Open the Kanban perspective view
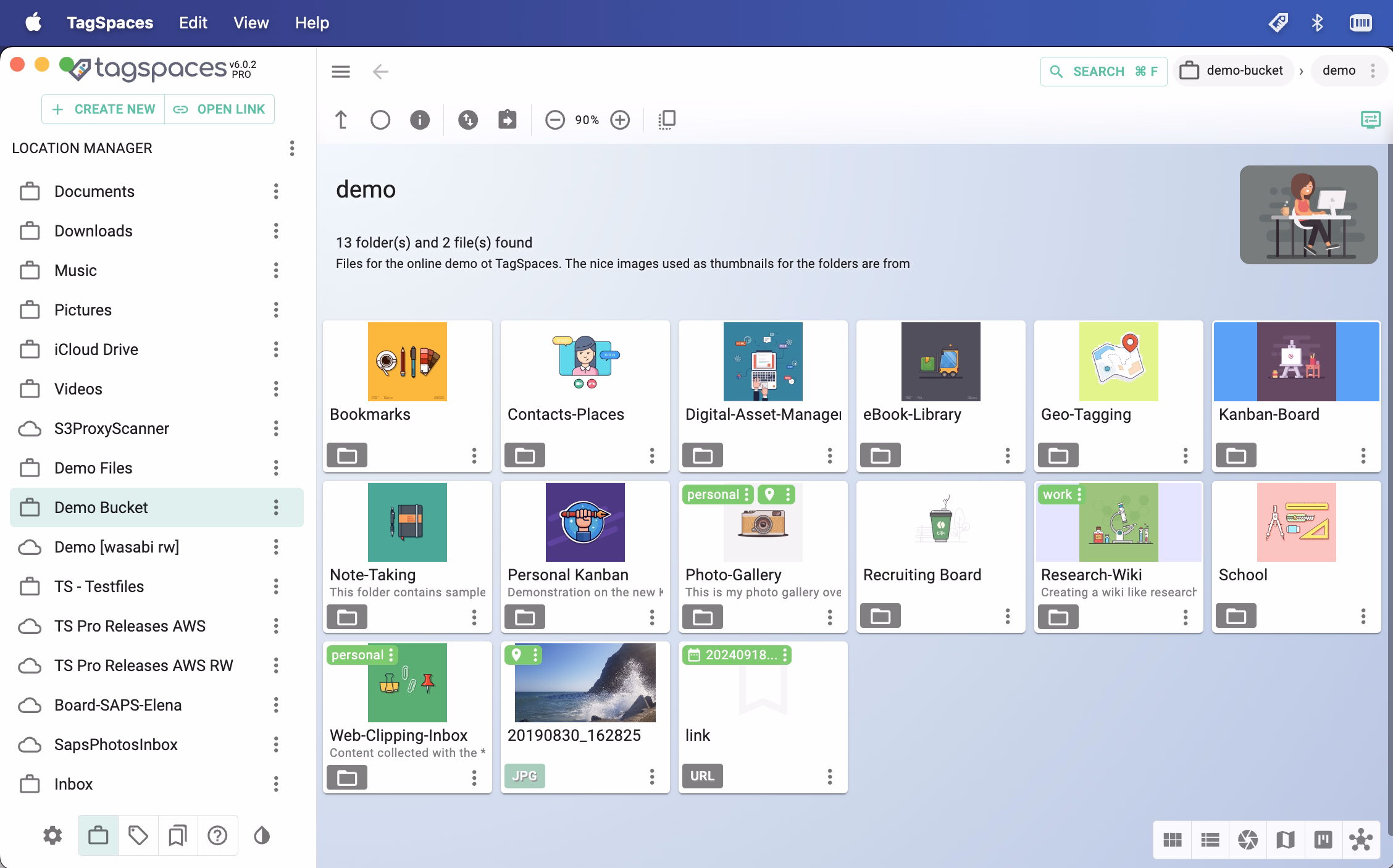1393x868 pixels. point(1323,839)
